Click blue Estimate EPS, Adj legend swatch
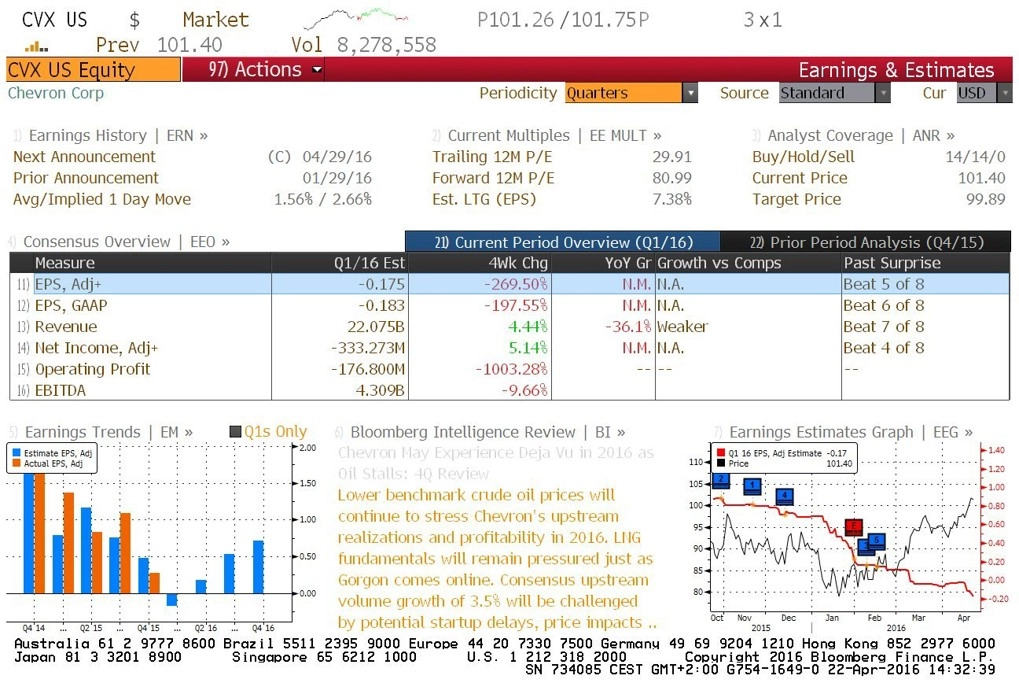This screenshot has width=1019, height=683. point(16,453)
